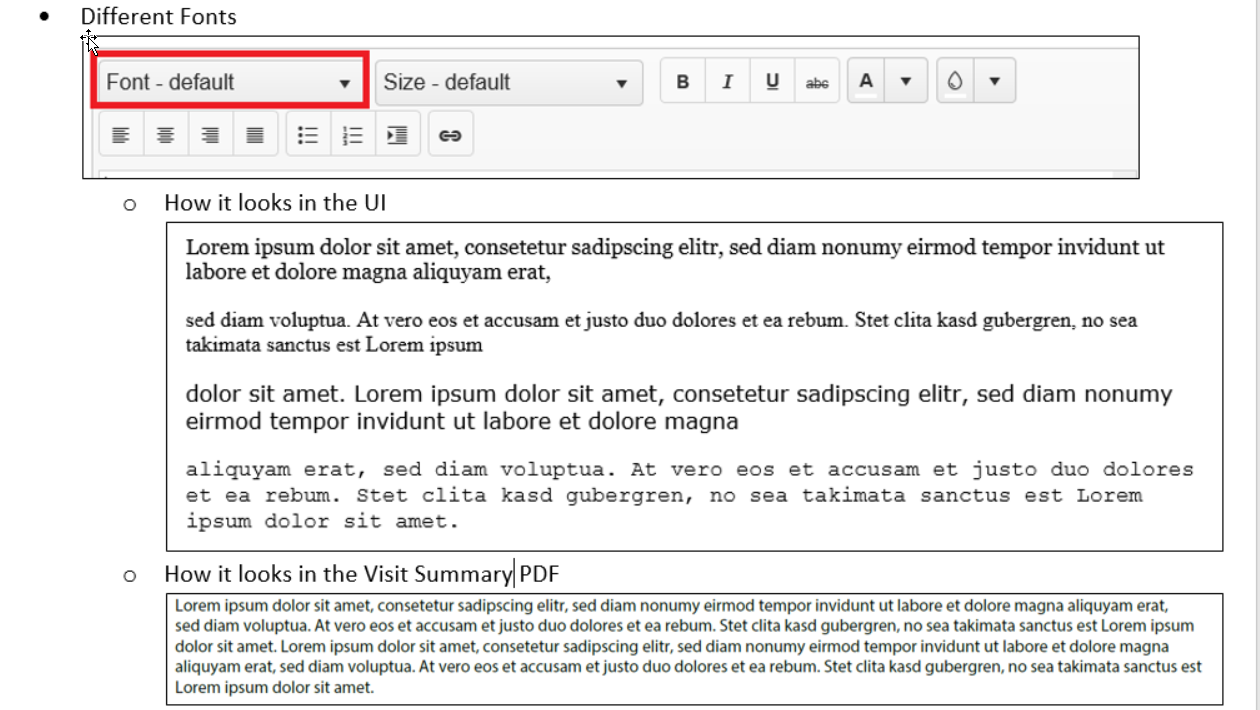The height and width of the screenshot is (710, 1260).
Task: Align text left
Action: click(121, 135)
